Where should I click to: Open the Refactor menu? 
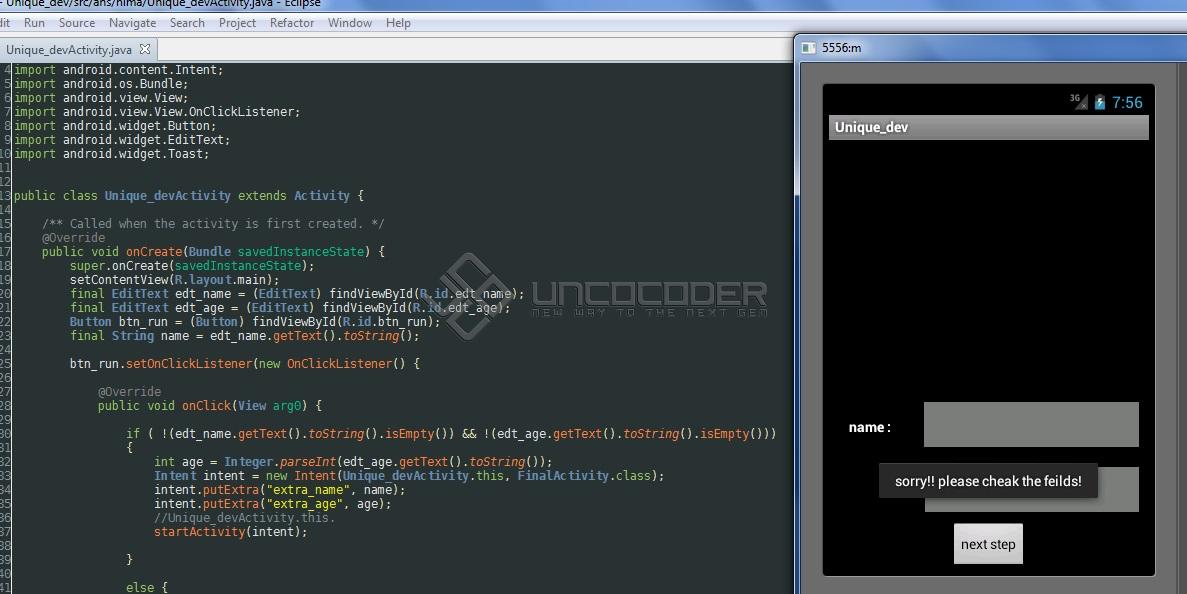pos(291,23)
